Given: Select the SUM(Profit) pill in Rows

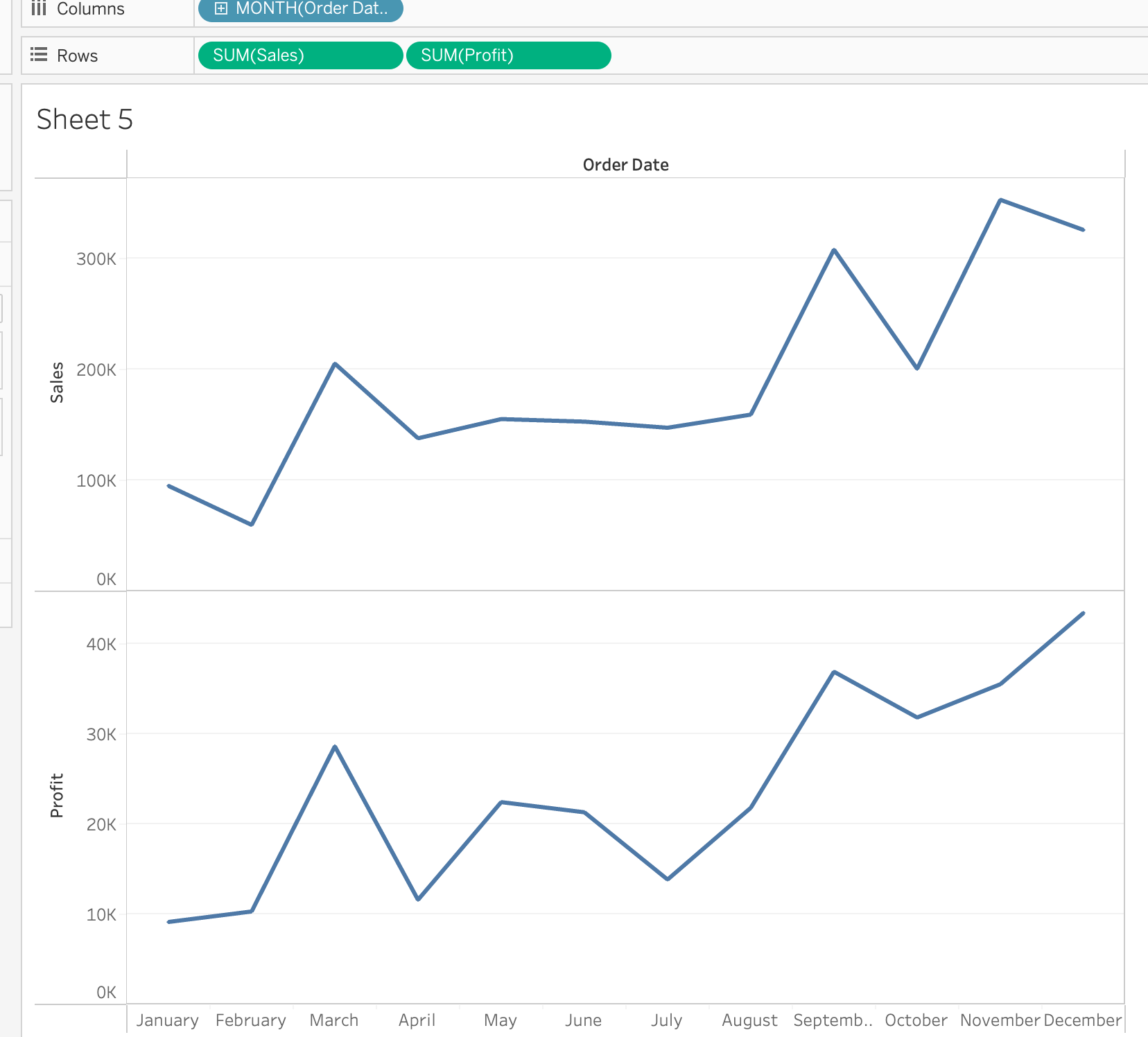Looking at the screenshot, I should 507,55.
